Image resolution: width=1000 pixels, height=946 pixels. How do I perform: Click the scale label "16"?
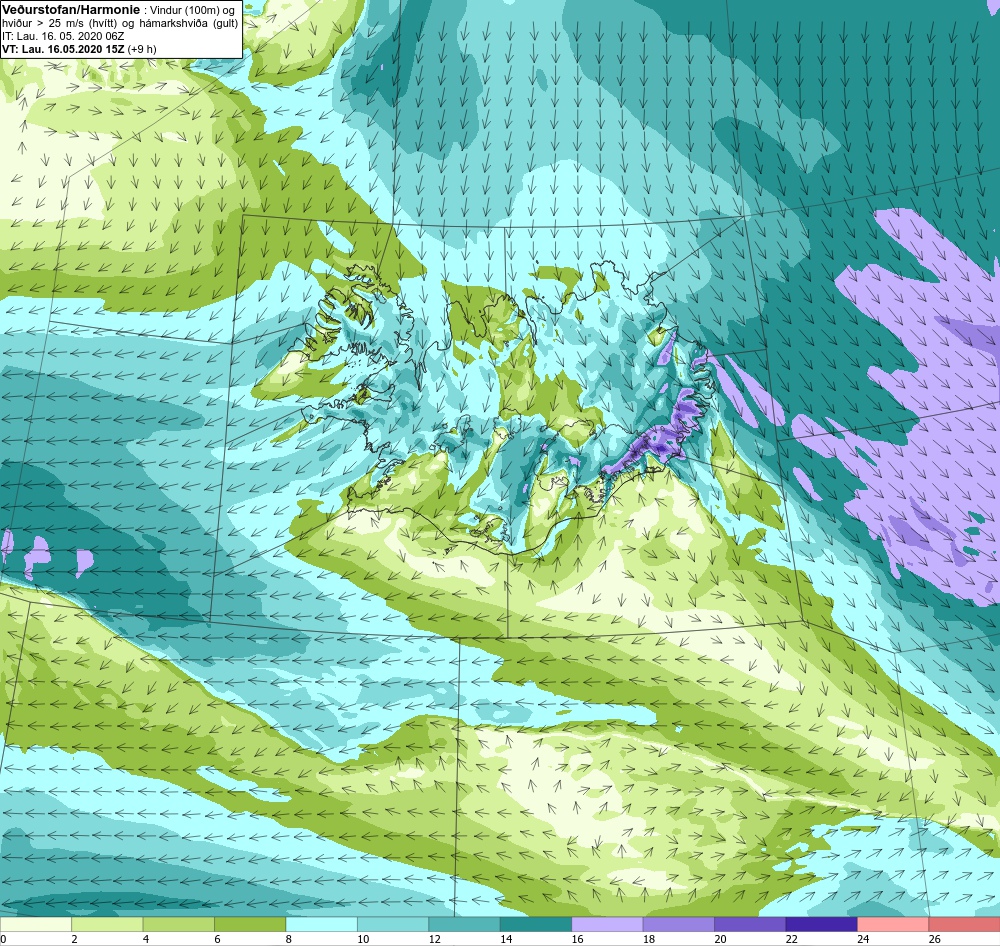[x=577, y=939]
